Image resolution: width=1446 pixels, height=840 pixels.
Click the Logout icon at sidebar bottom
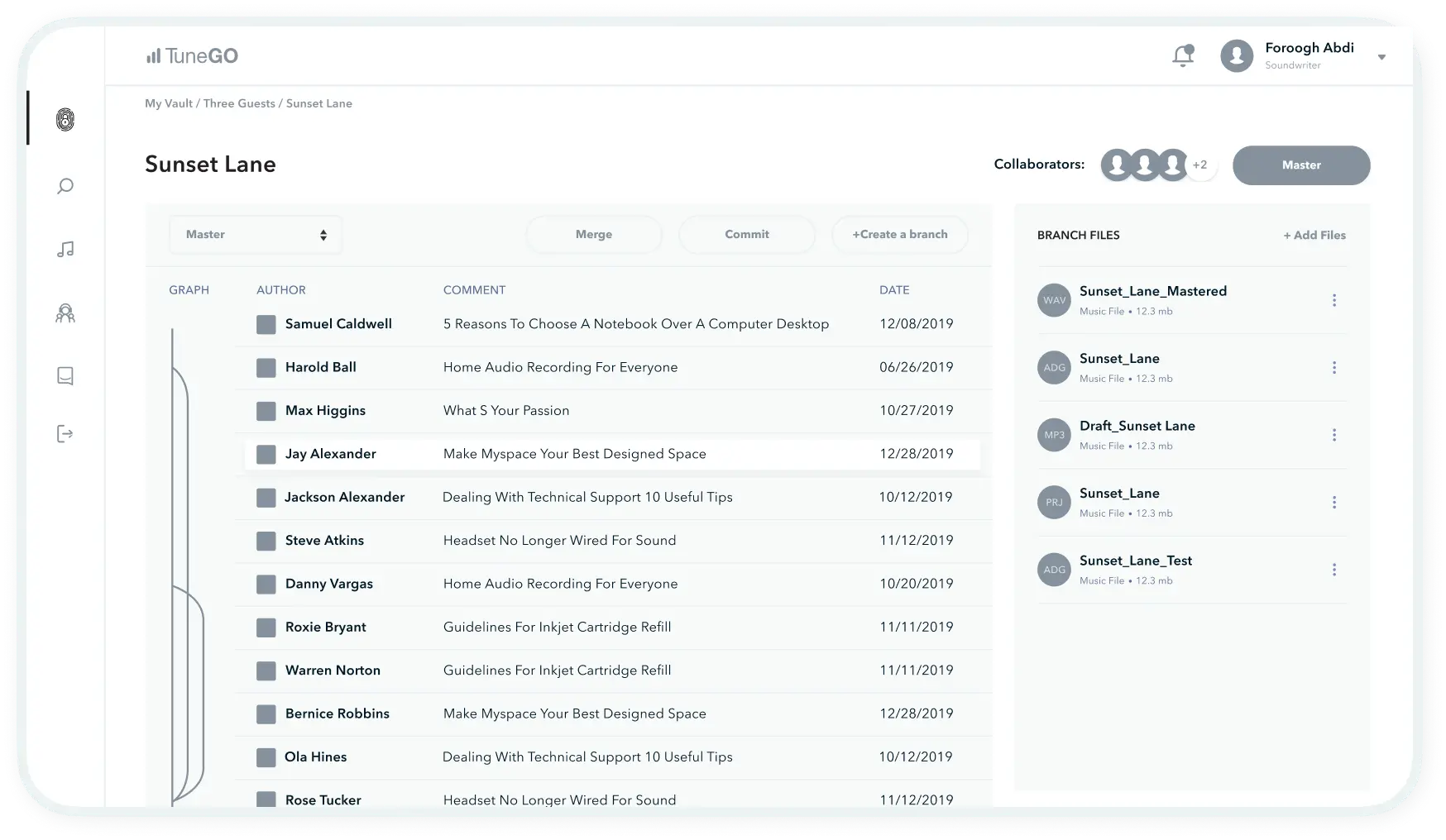pos(65,434)
